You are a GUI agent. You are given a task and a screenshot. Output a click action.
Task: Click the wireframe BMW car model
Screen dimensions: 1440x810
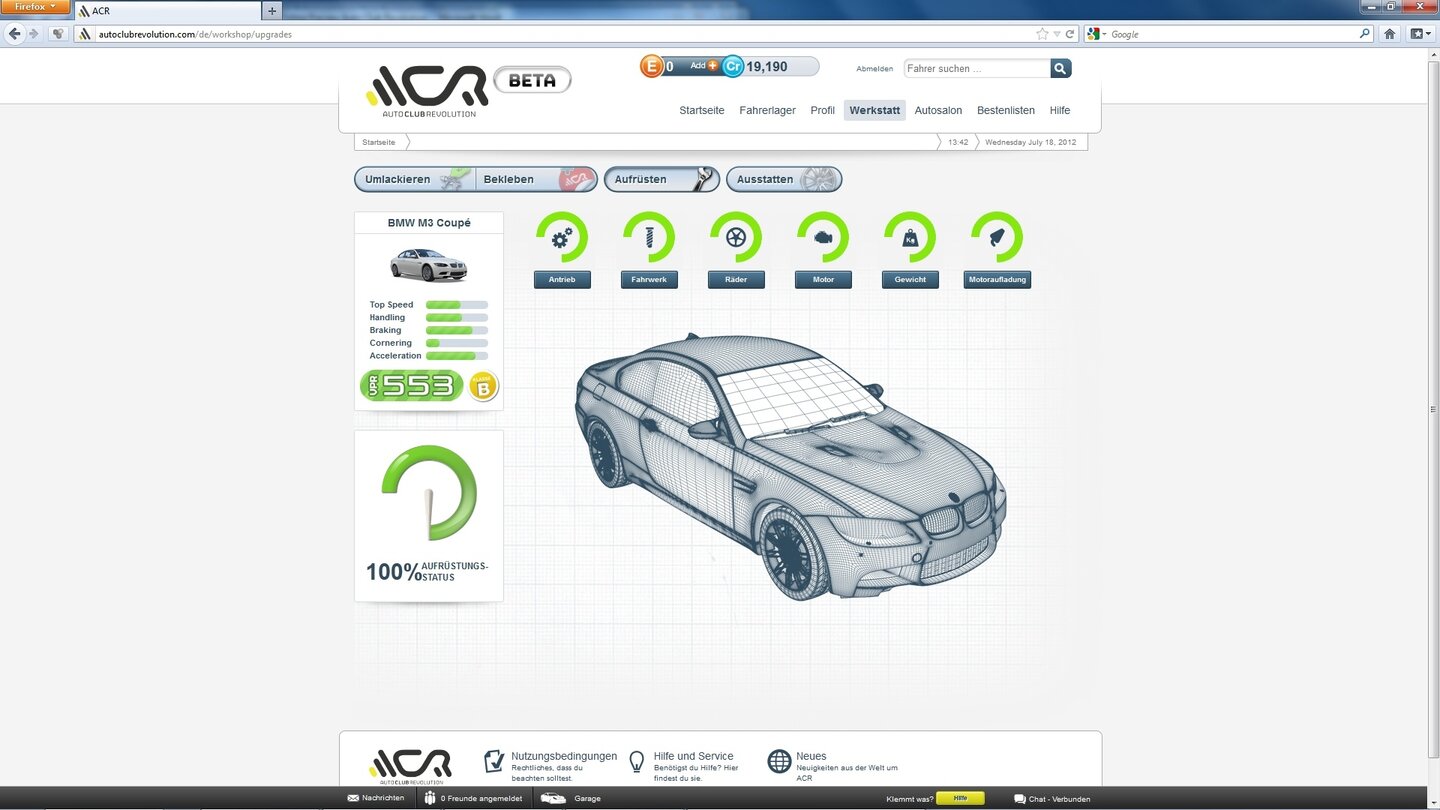coord(790,466)
